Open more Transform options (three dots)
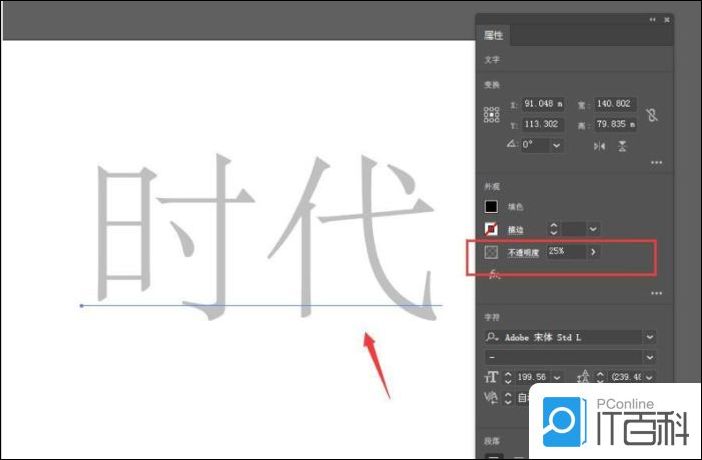Viewport: 702px width, 460px height. click(x=656, y=163)
